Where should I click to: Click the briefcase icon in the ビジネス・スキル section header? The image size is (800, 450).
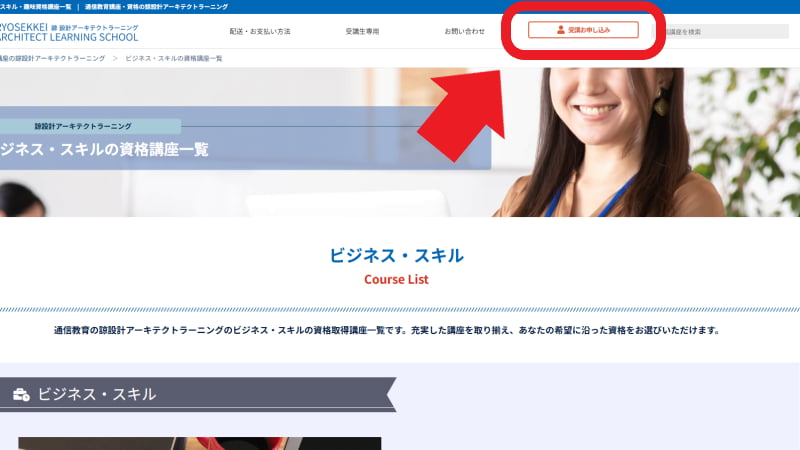click(x=21, y=394)
